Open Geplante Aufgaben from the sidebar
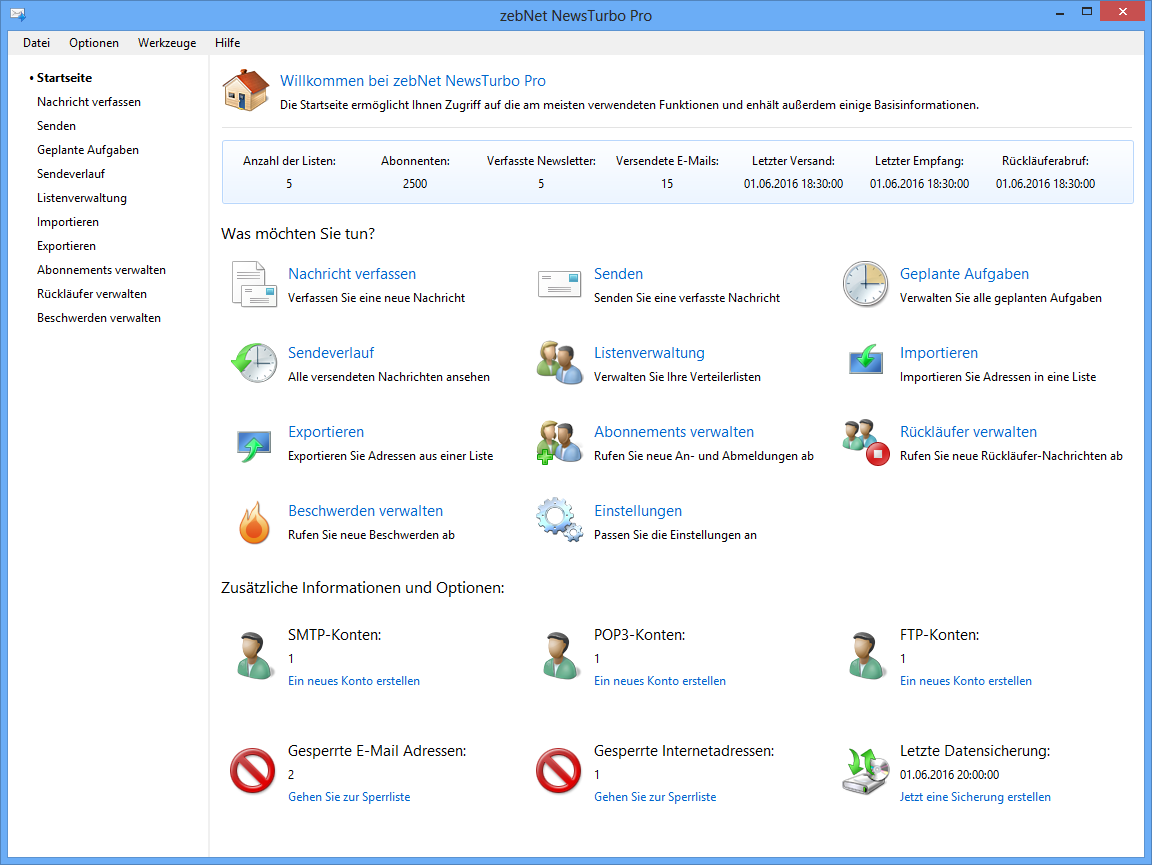Screen dimensions: 1152x865 (x=88, y=150)
